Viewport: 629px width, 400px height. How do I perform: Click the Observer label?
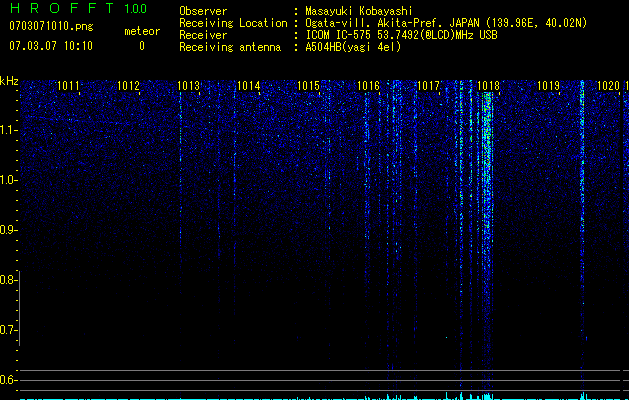pyautogui.click(x=203, y=11)
